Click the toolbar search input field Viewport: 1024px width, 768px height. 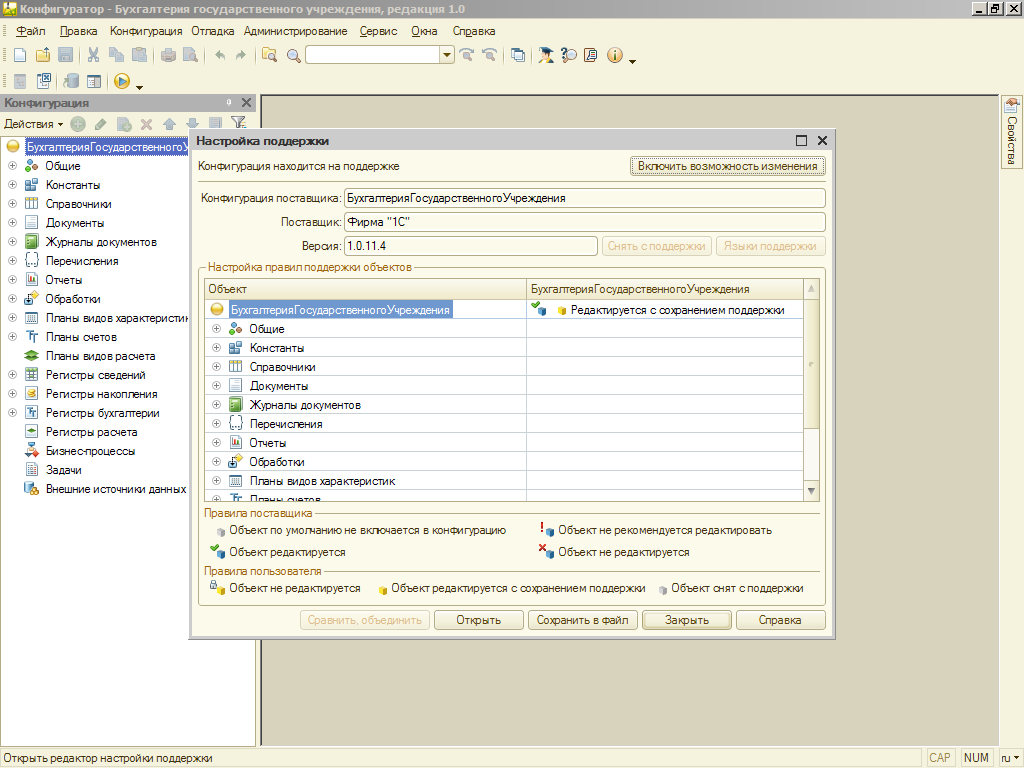pos(373,55)
